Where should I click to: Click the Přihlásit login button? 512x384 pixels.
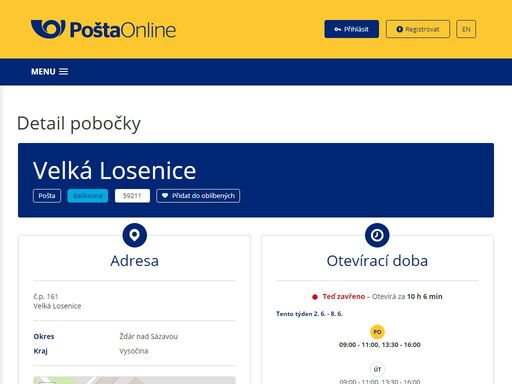pos(351,29)
